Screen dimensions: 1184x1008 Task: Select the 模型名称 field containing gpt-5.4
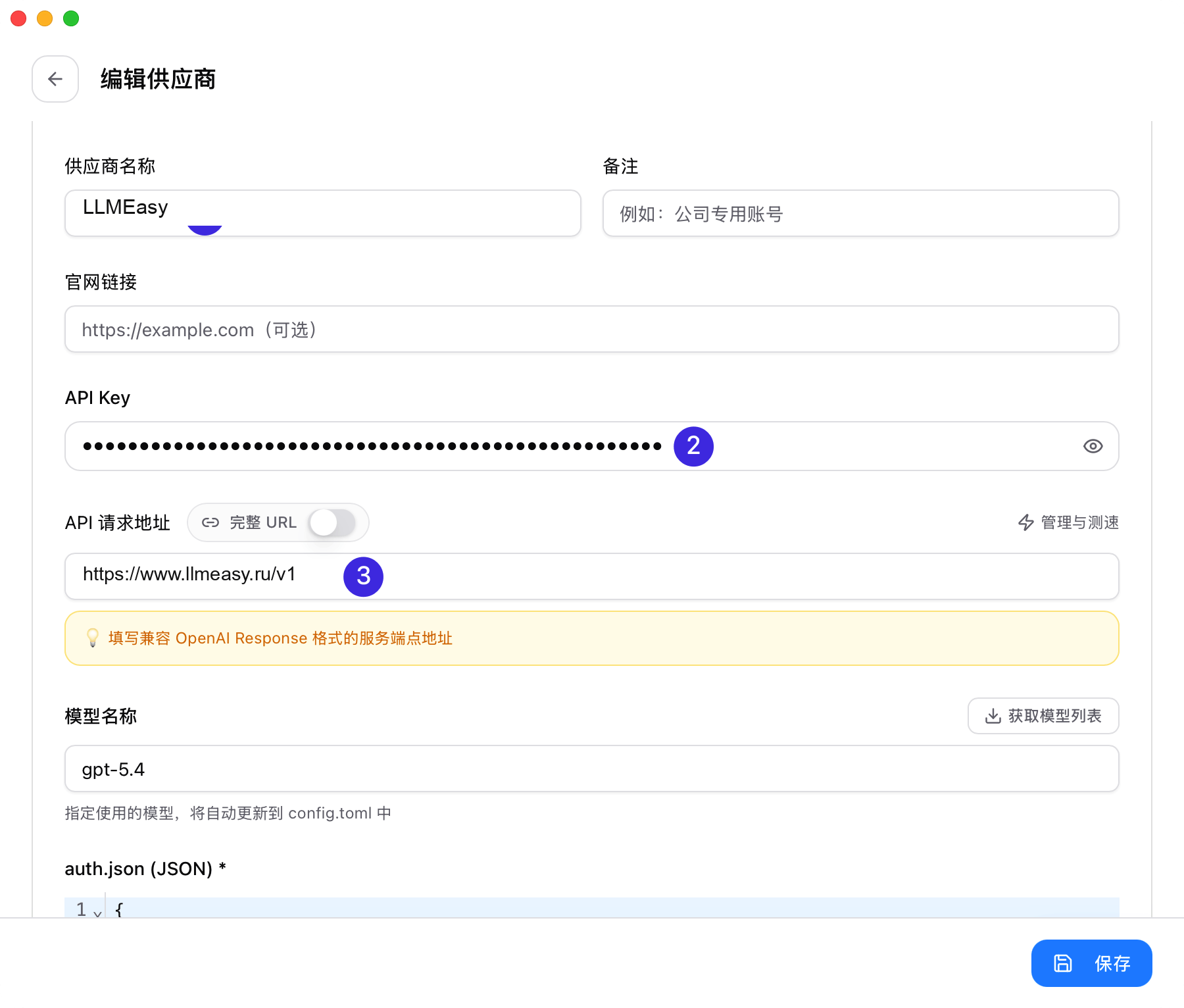coord(592,769)
